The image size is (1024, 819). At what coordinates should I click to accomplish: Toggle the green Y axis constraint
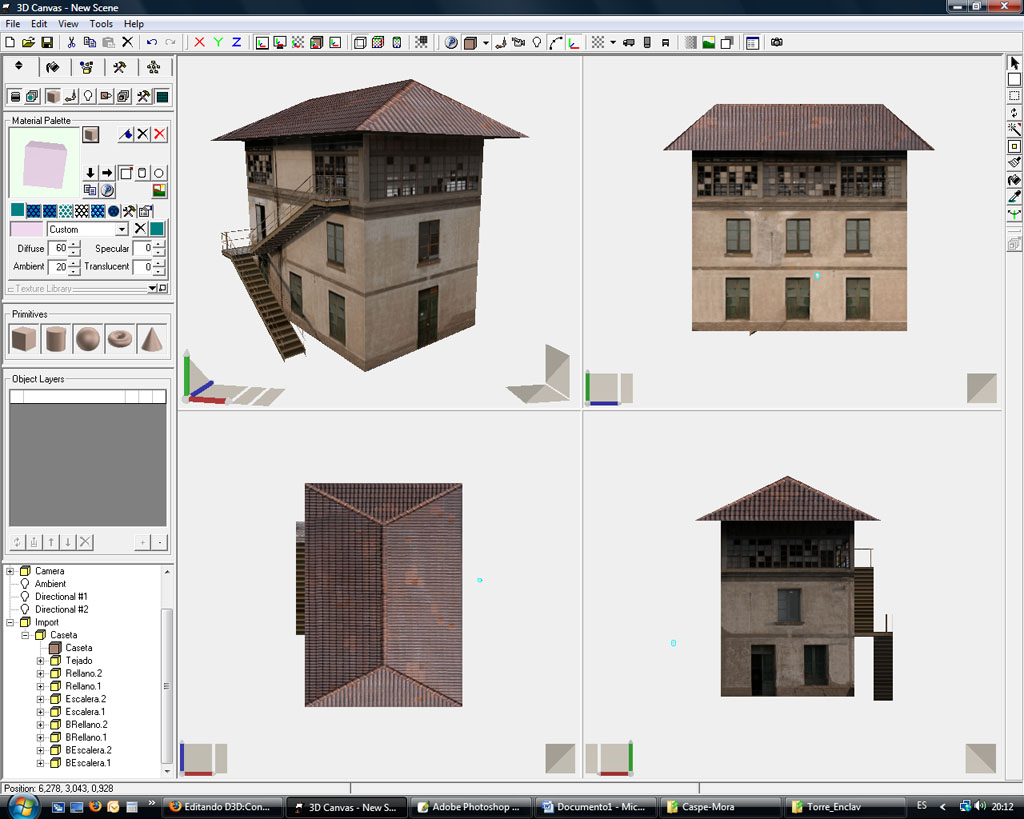(x=218, y=43)
